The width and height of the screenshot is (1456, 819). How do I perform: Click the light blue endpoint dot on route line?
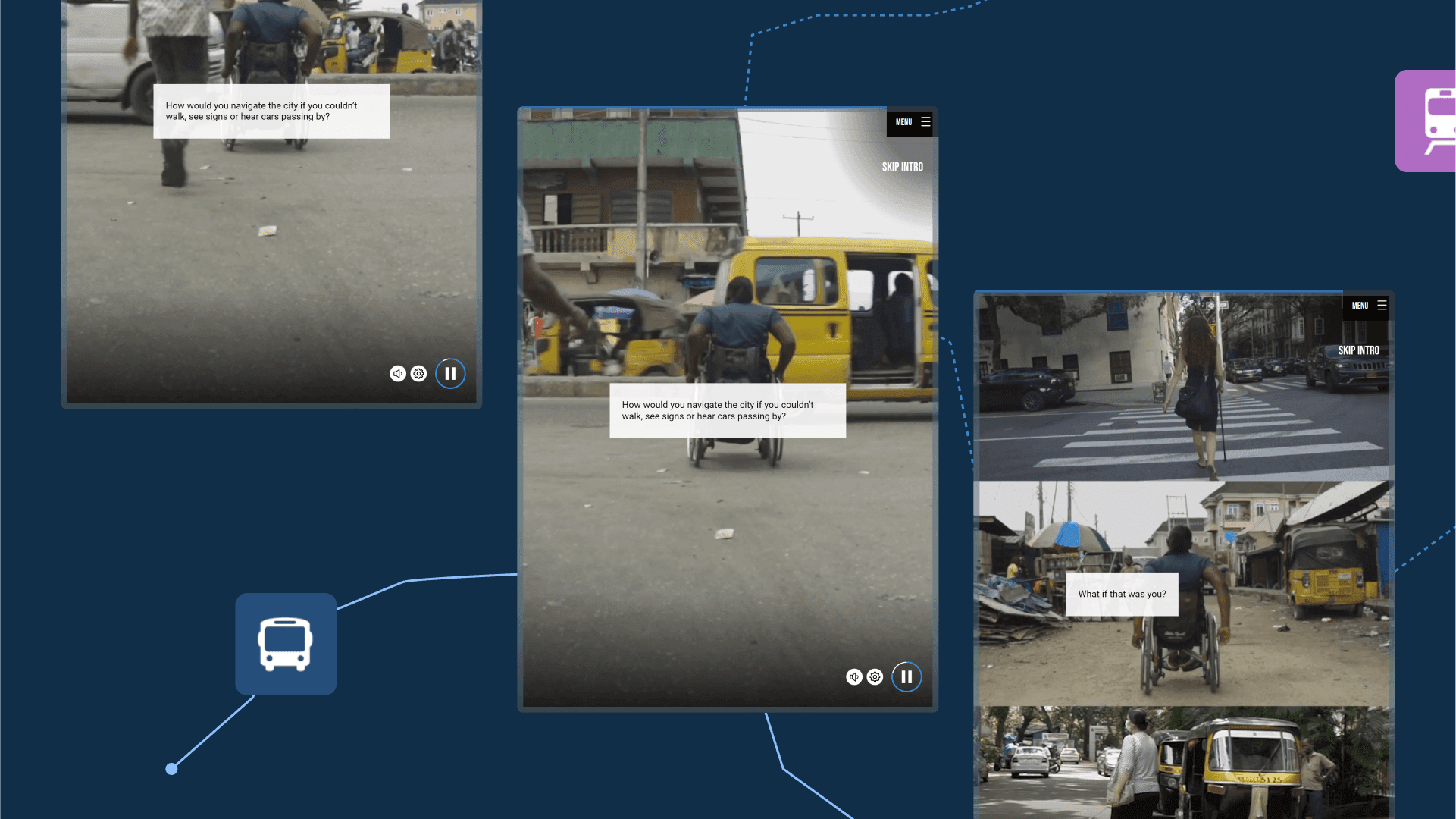click(172, 769)
